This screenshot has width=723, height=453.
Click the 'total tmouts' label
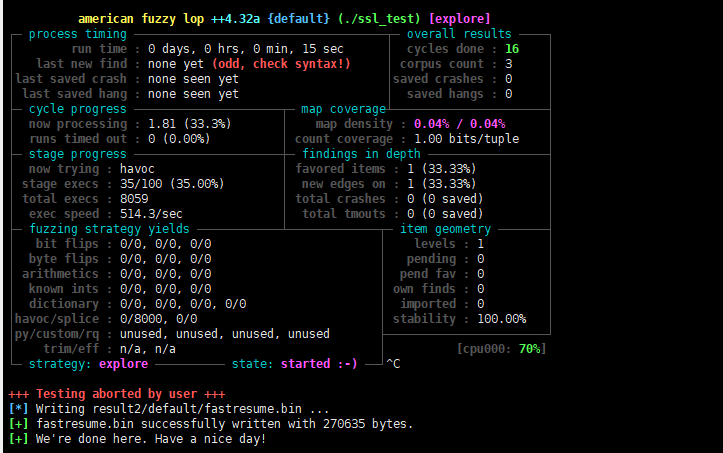click(344, 214)
